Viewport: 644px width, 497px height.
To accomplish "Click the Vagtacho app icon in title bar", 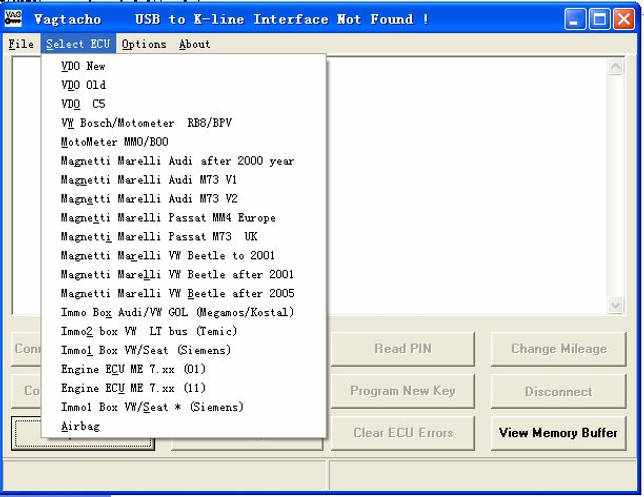I will coord(13,18).
